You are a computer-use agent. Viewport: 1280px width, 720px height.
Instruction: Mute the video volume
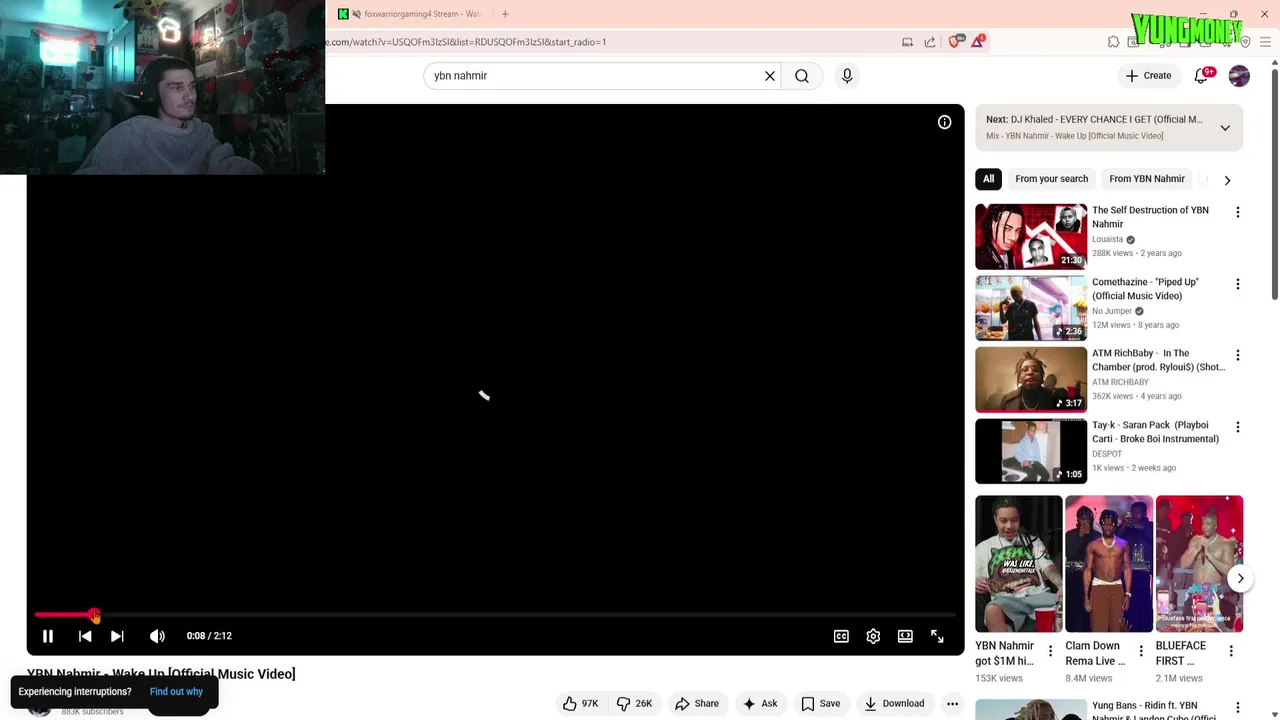(x=157, y=636)
